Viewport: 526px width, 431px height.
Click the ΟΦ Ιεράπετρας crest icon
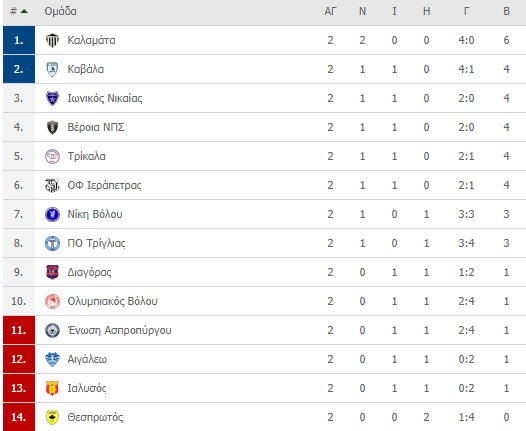pos(52,185)
